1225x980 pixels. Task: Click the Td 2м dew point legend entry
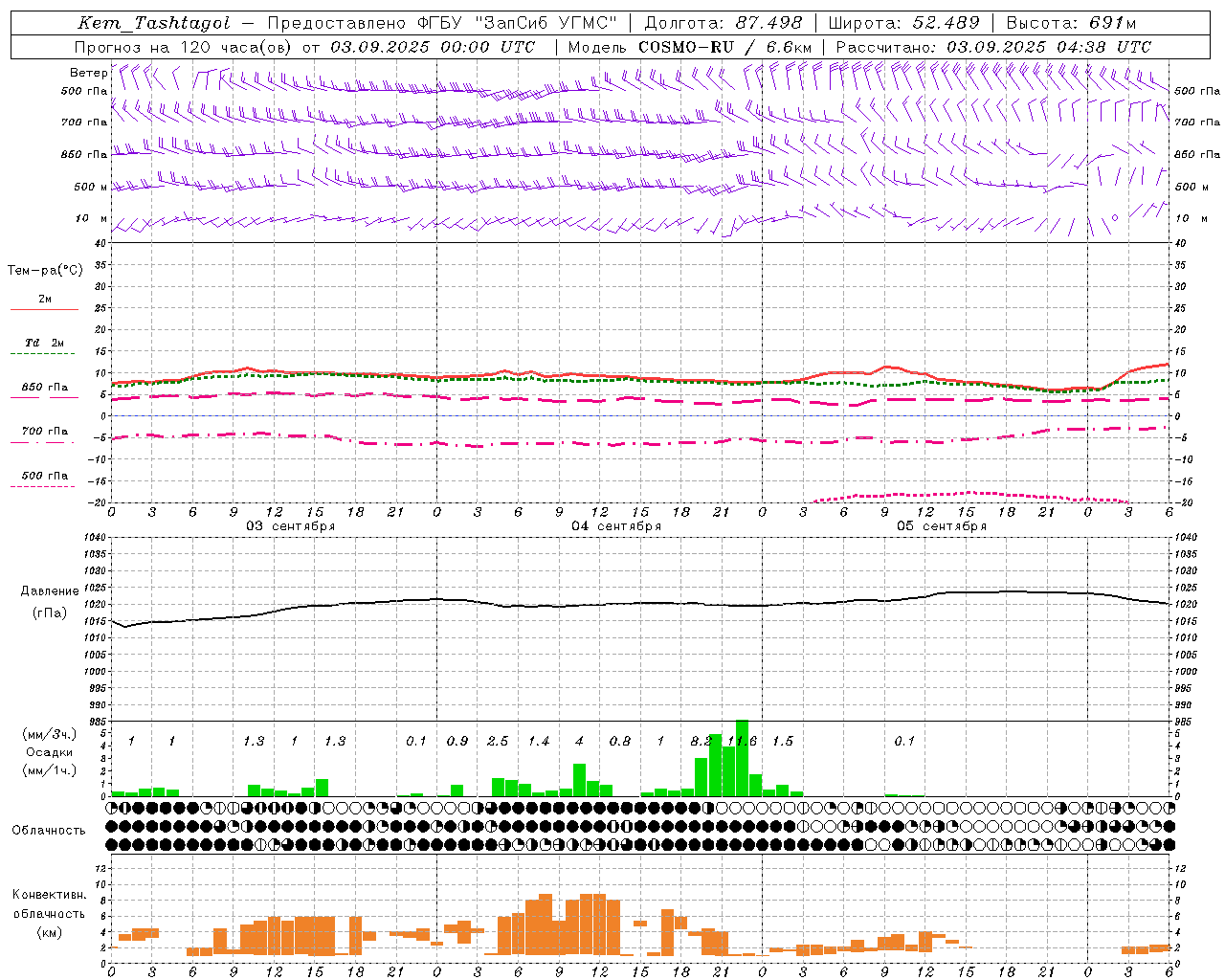45,343
